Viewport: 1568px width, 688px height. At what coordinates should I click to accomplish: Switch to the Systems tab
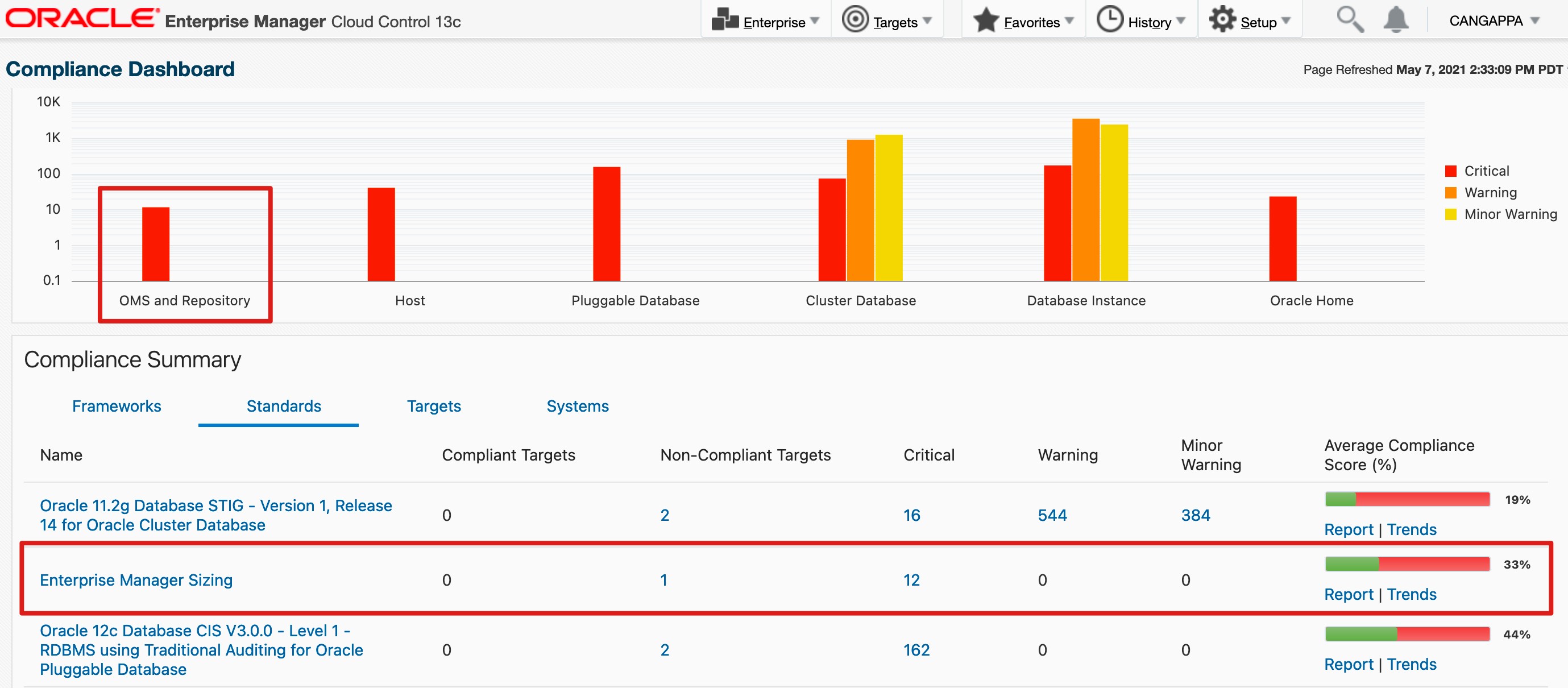coord(577,406)
